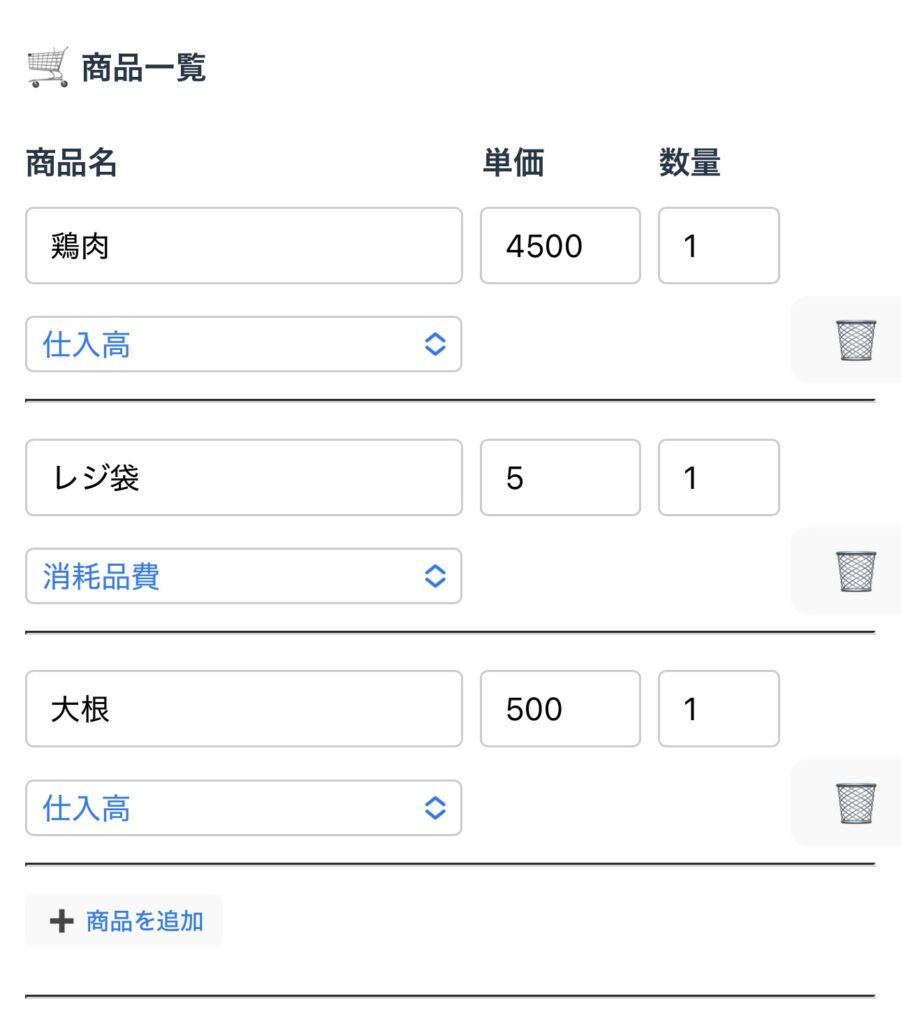Remove 大根 item via trash icon
The height and width of the screenshot is (1024, 901).
coord(855,804)
